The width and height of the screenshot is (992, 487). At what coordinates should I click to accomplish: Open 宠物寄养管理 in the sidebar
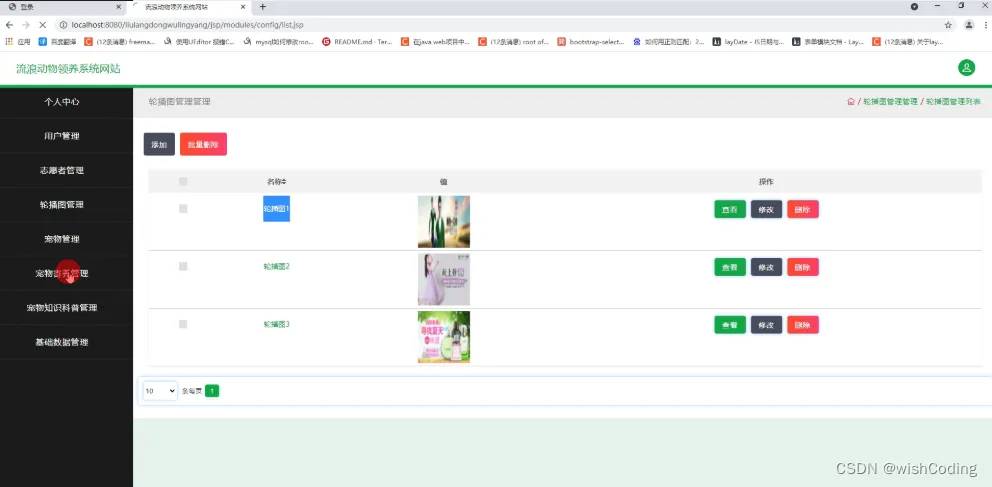[x=62, y=273]
